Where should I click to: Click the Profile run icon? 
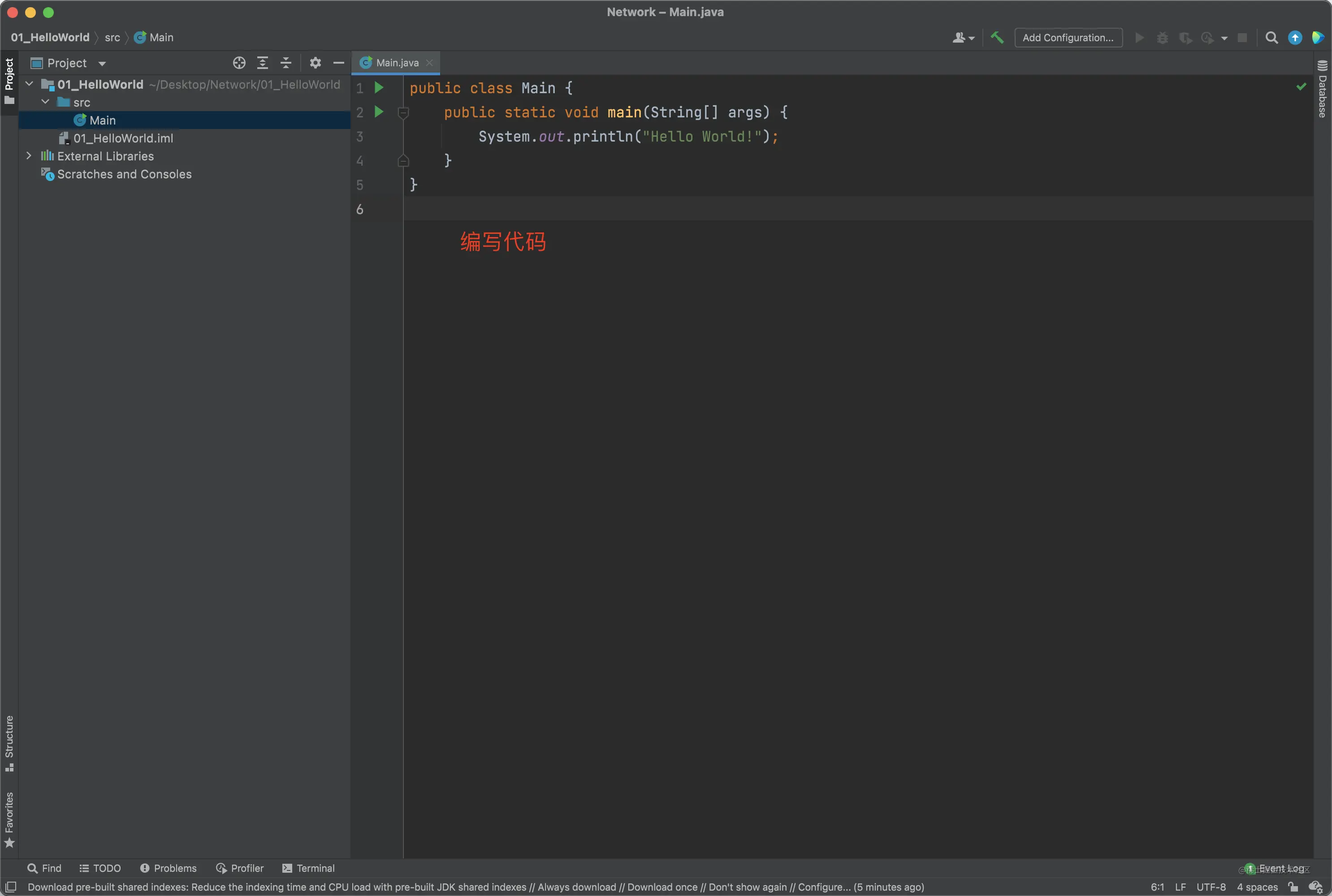pos(1207,38)
